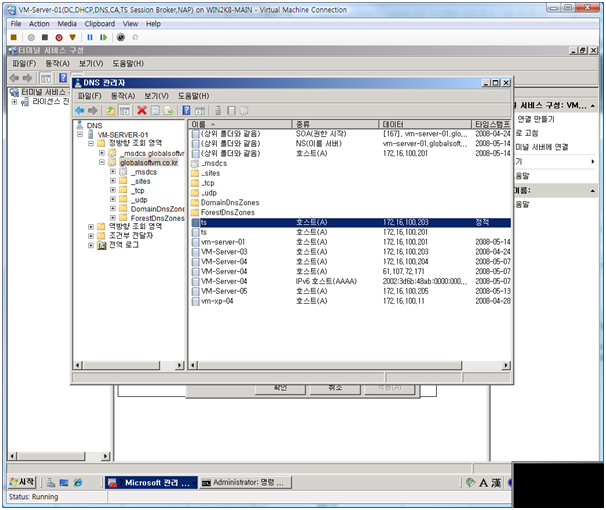The image size is (606, 510).
Task: Open the VM Connection Action menu
Action: point(39,24)
